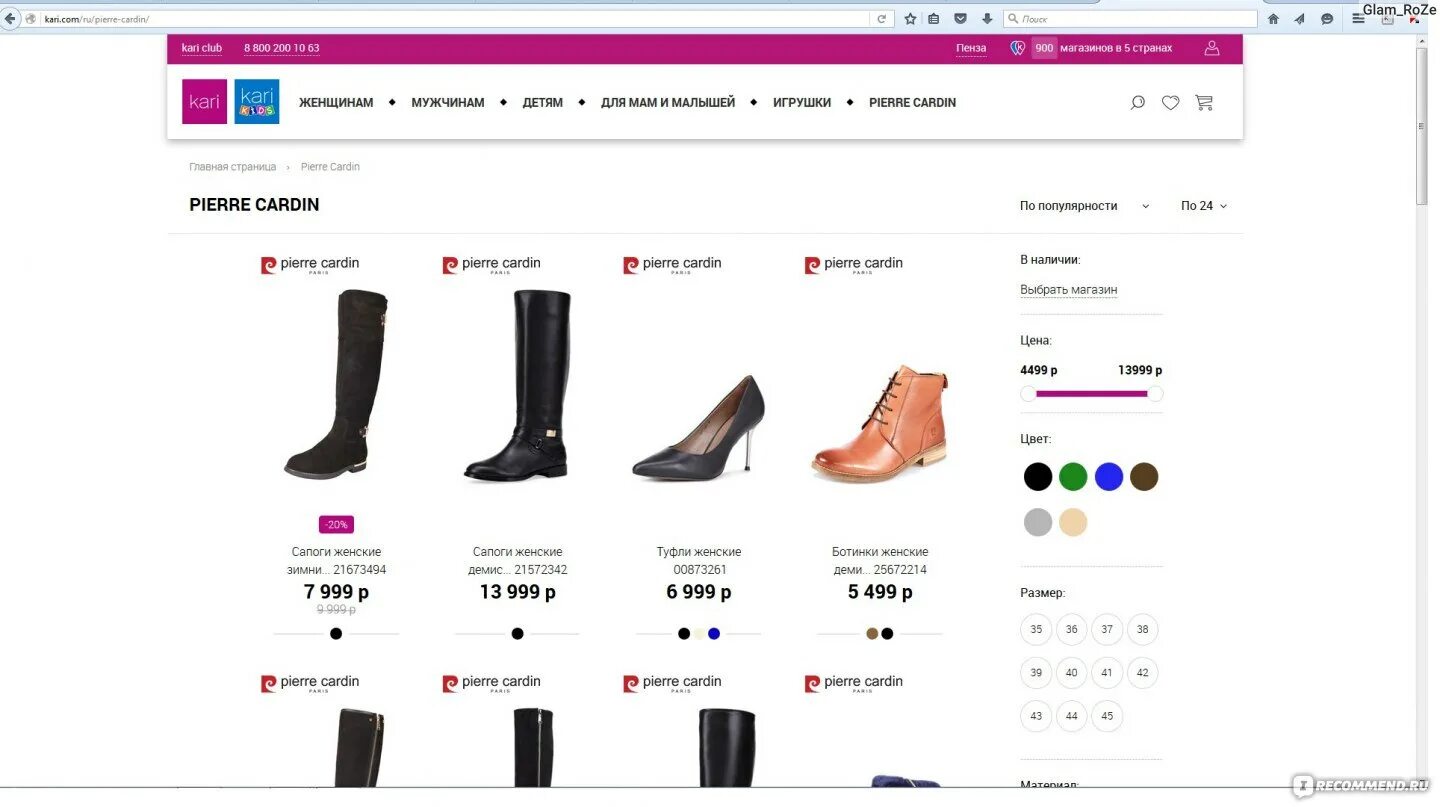Click the browser search field
The width and height of the screenshot is (1440, 807).
point(1130,18)
